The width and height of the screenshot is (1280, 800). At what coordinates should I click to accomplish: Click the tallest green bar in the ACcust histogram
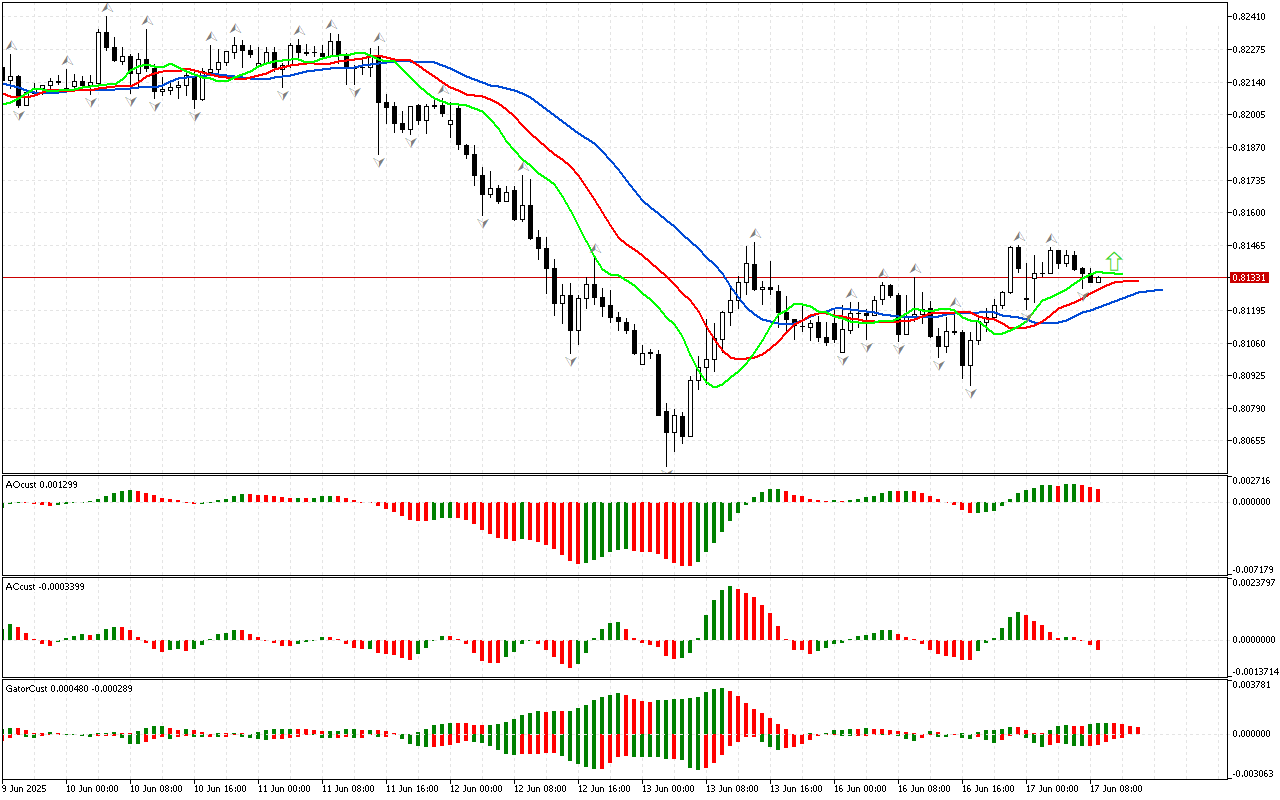point(731,613)
